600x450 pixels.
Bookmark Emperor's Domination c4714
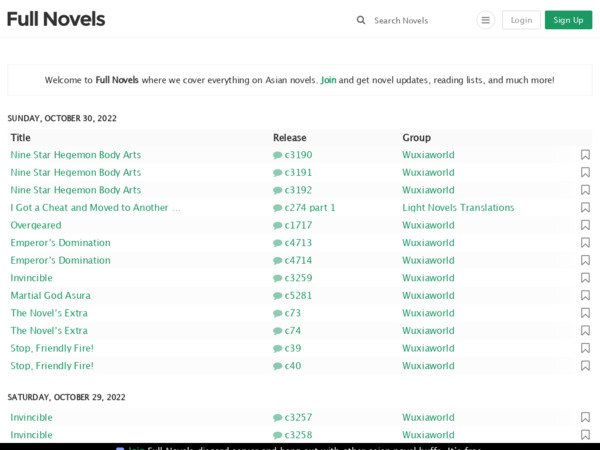tap(585, 260)
